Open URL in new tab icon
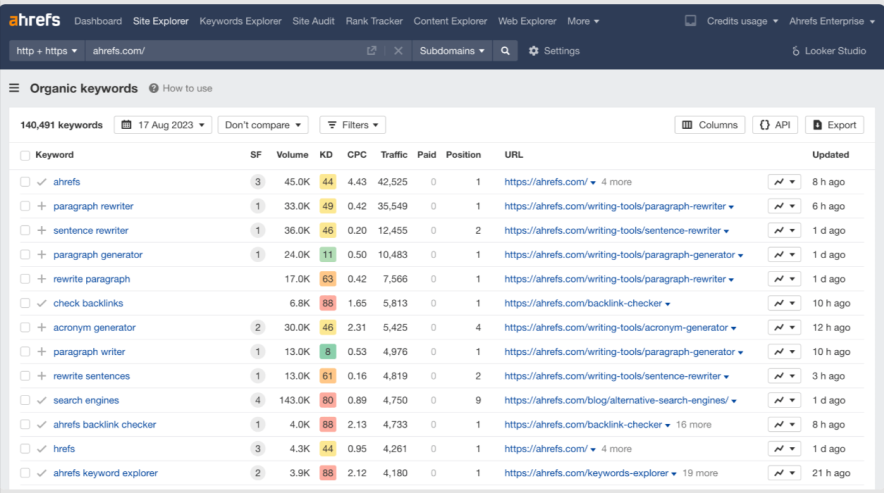The image size is (884, 493). tap(372, 51)
